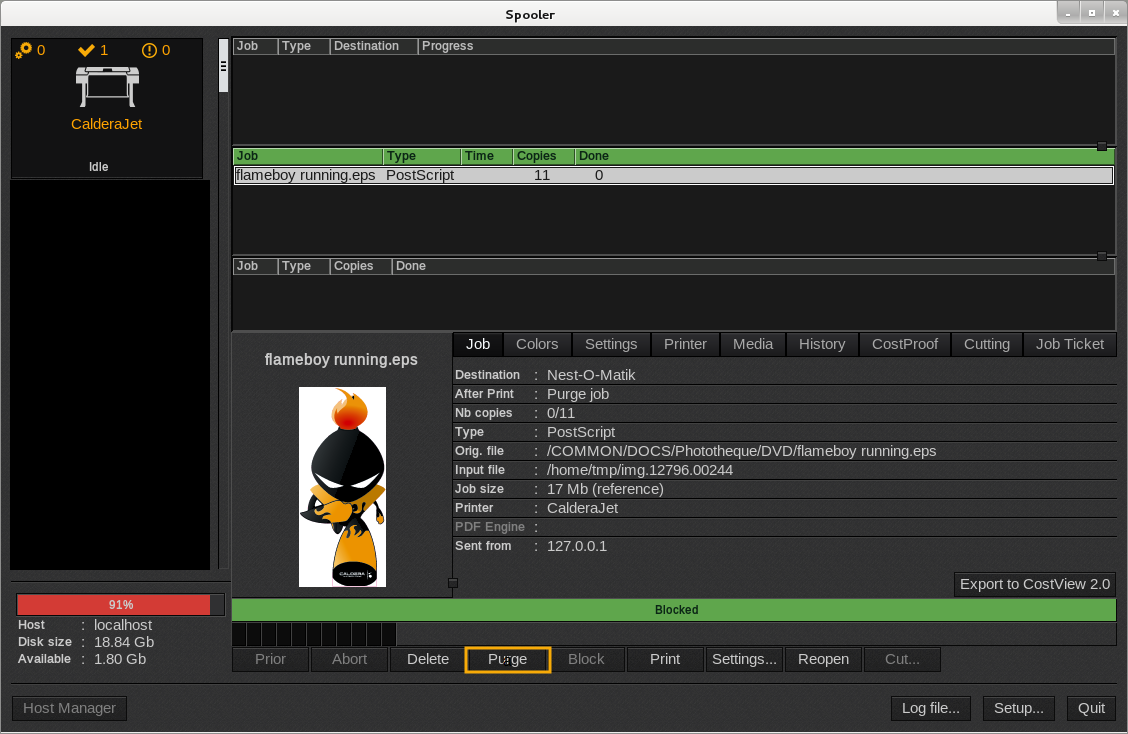This screenshot has width=1128, height=734.
Task: Click the Delete button
Action: point(428,659)
